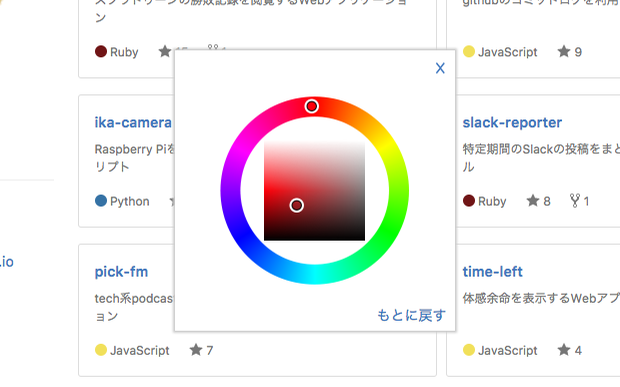The height and width of the screenshot is (387, 620).
Task: Open the ika-camera repository link
Action: (x=133, y=123)
